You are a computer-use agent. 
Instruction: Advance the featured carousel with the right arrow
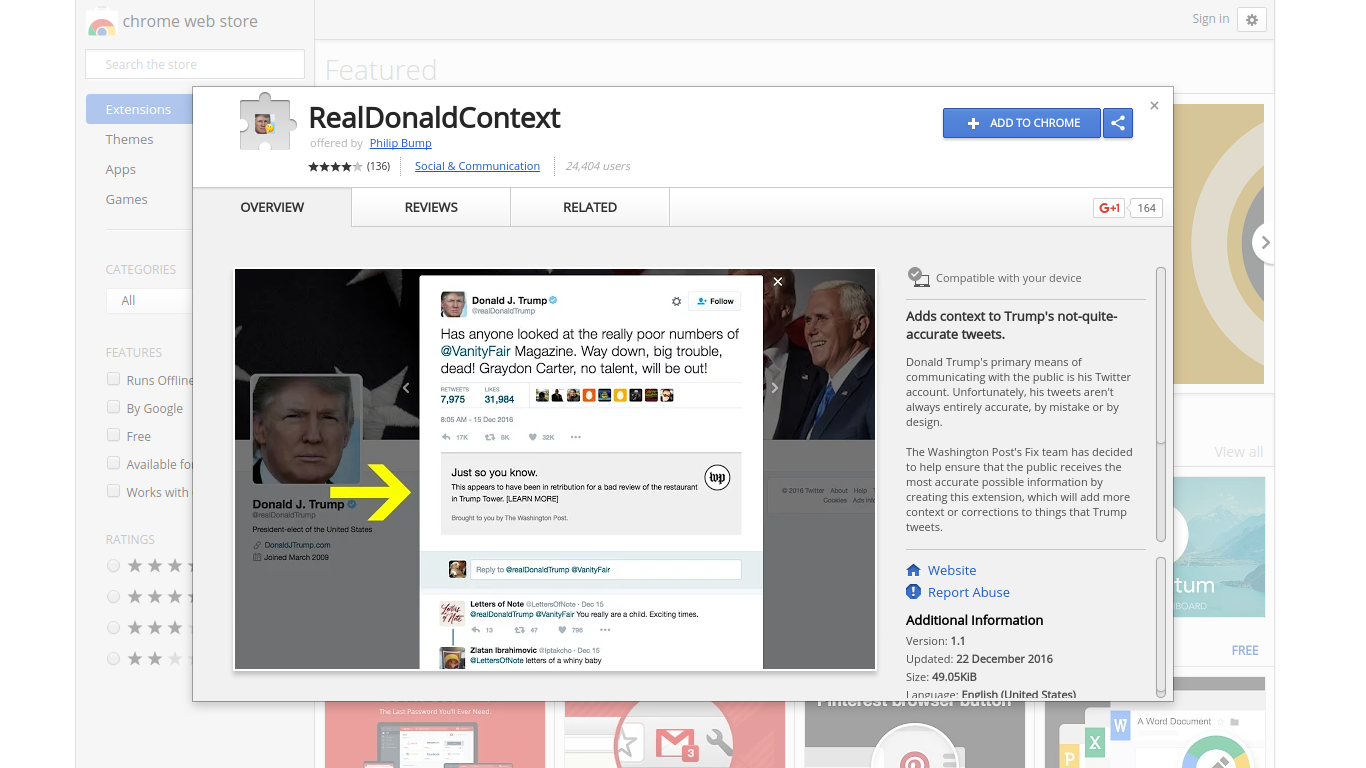[1265, 242]
